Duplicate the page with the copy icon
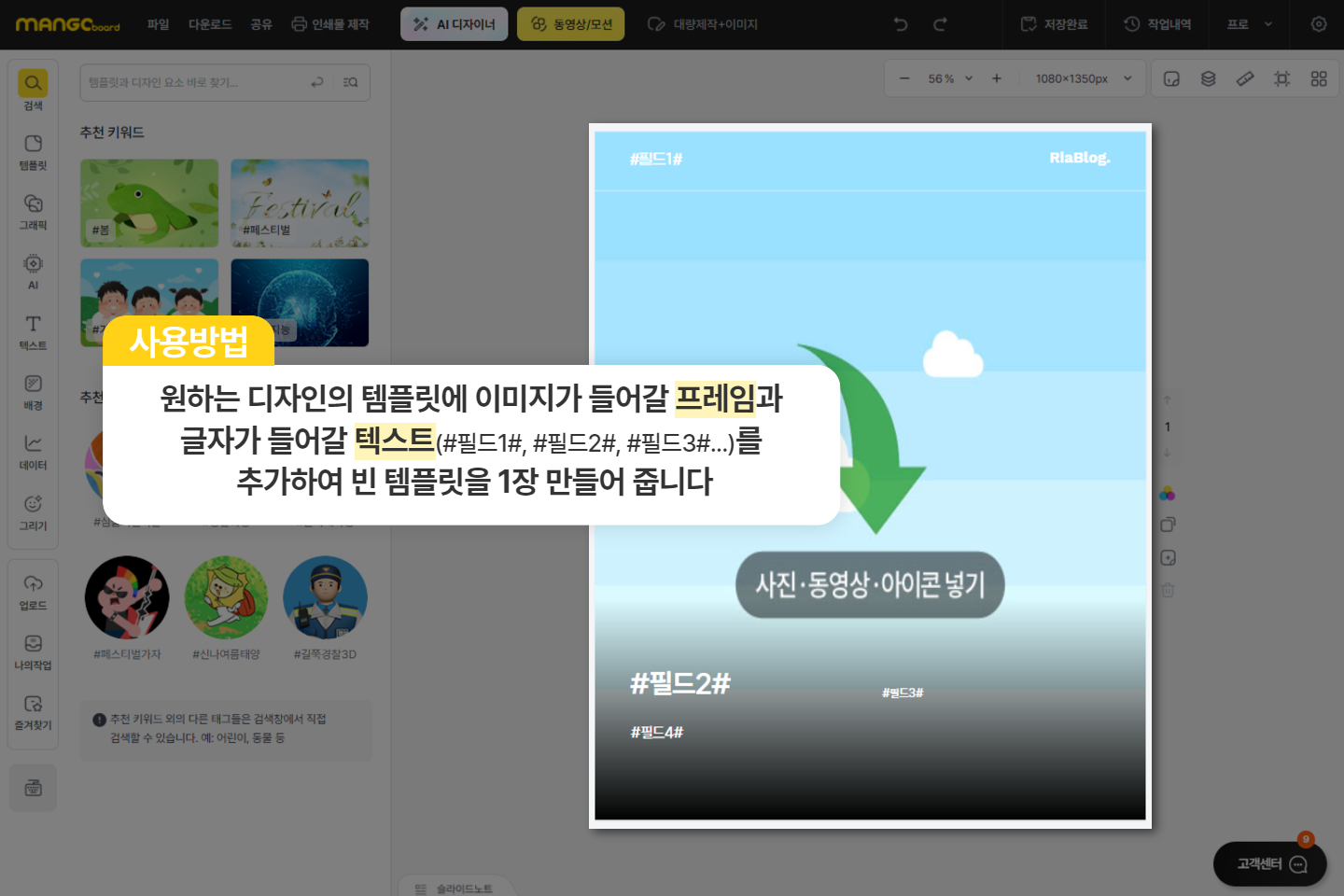The height and width of the screenshot is (896, 1344). [1167, 525]
